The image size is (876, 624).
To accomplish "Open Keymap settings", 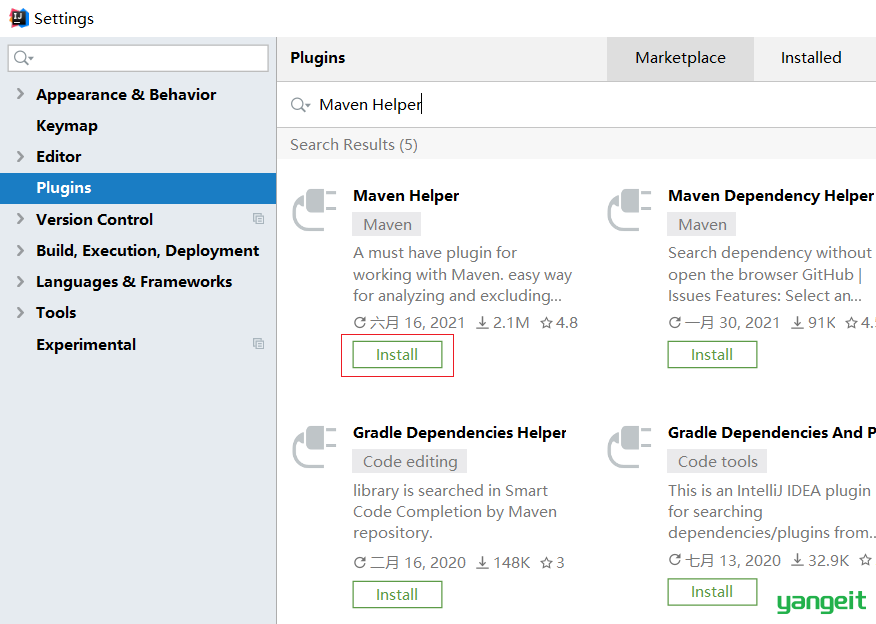I will (x=67, y=126).
